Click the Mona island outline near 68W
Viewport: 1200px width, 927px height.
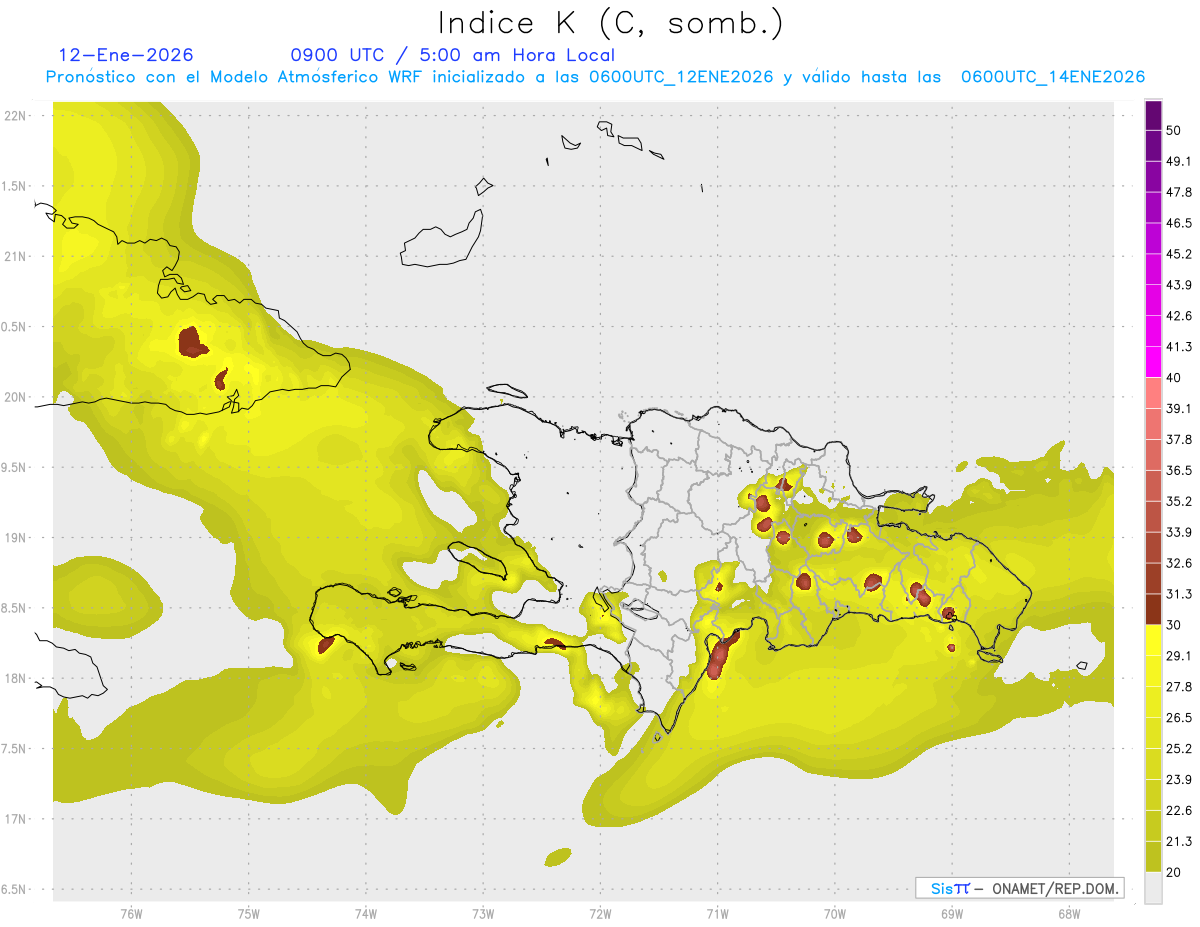coord(1081,666)
